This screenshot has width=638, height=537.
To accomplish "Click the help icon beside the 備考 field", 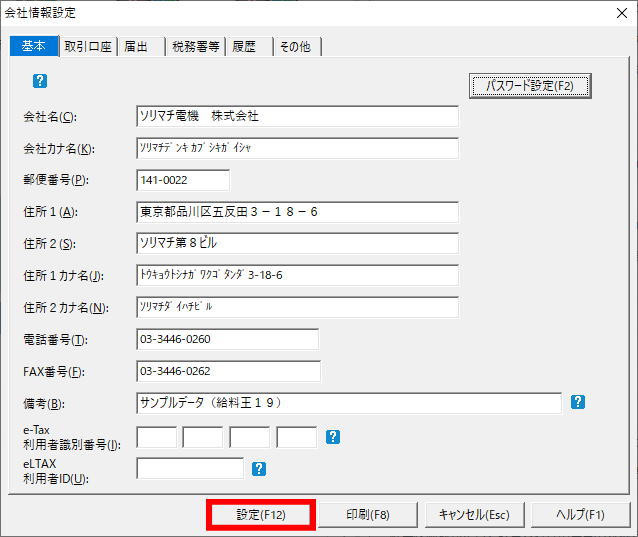I will pos(577,402).
